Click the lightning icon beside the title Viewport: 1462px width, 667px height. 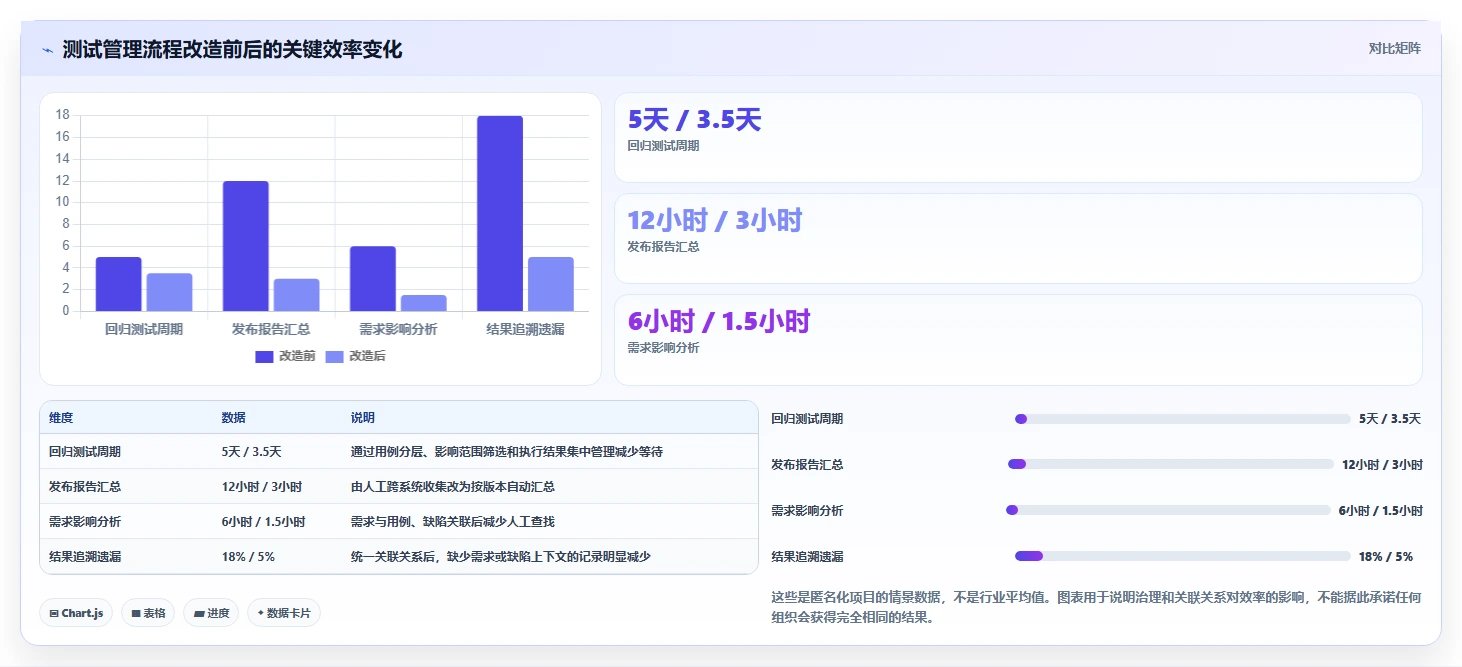[47, 50]
